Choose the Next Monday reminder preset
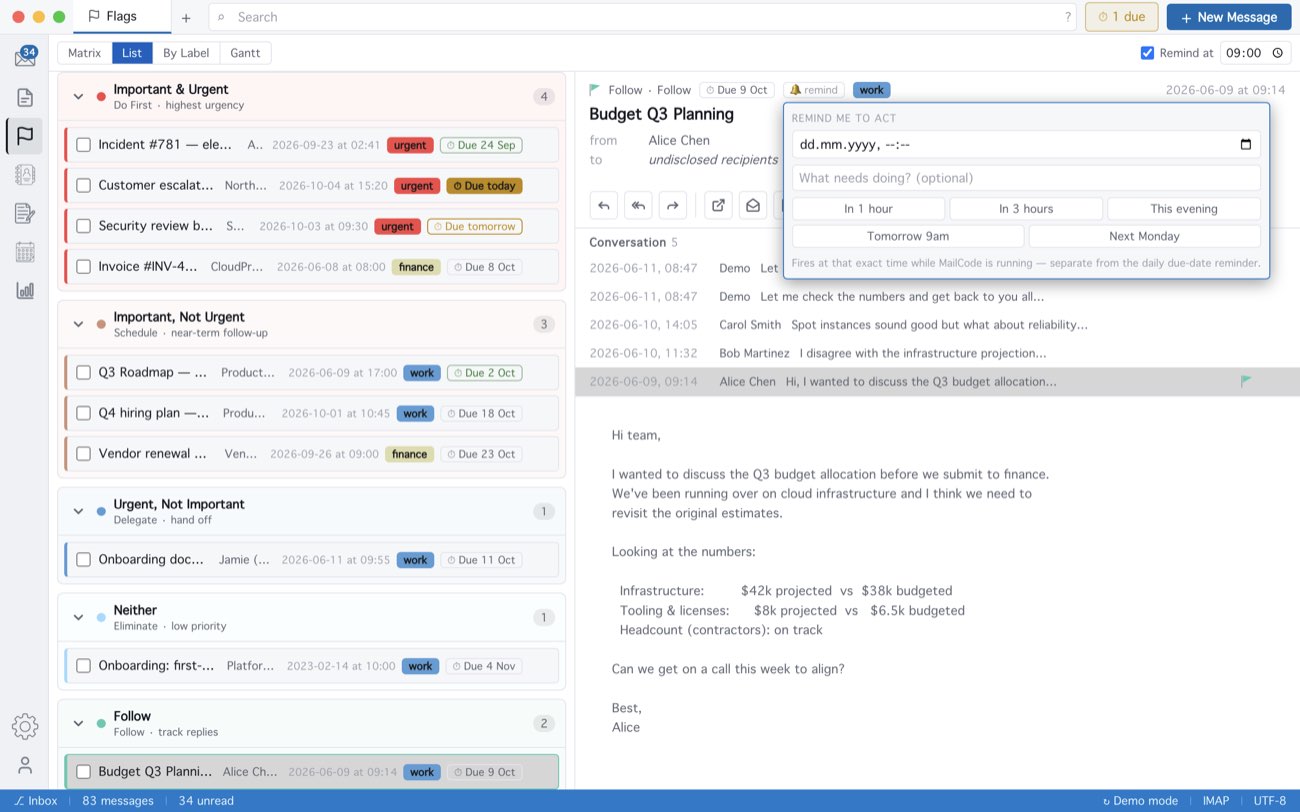Viewport: 1300px width, 812px height. coord(1144,237)
